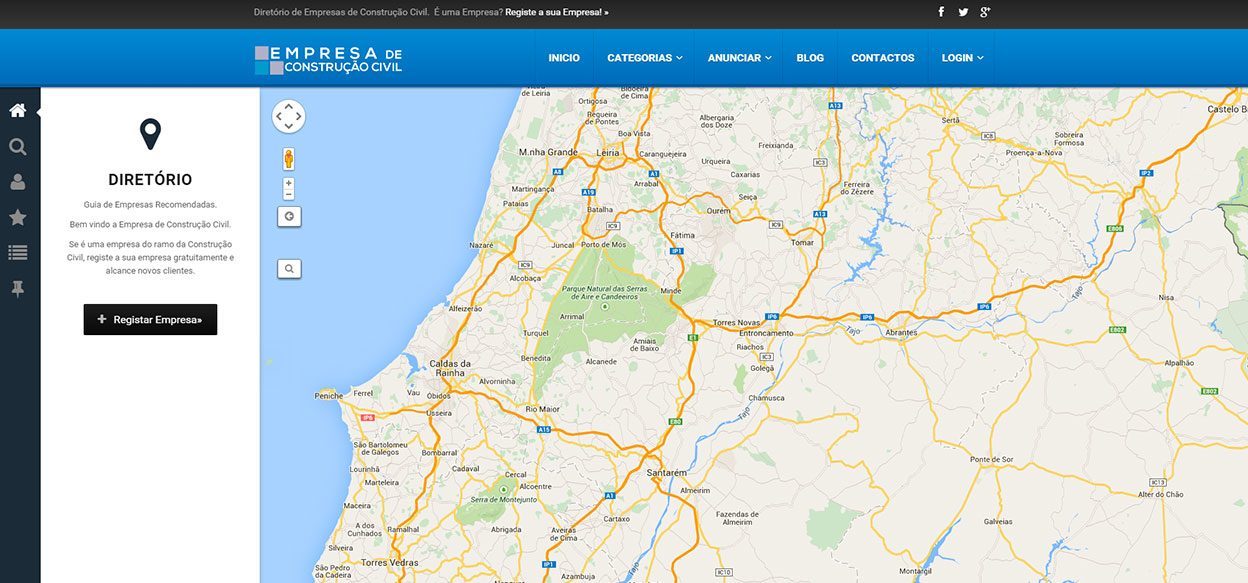Select the Street View pegman icon
The height and width of the screenshot is (583, 1248).
288,159
